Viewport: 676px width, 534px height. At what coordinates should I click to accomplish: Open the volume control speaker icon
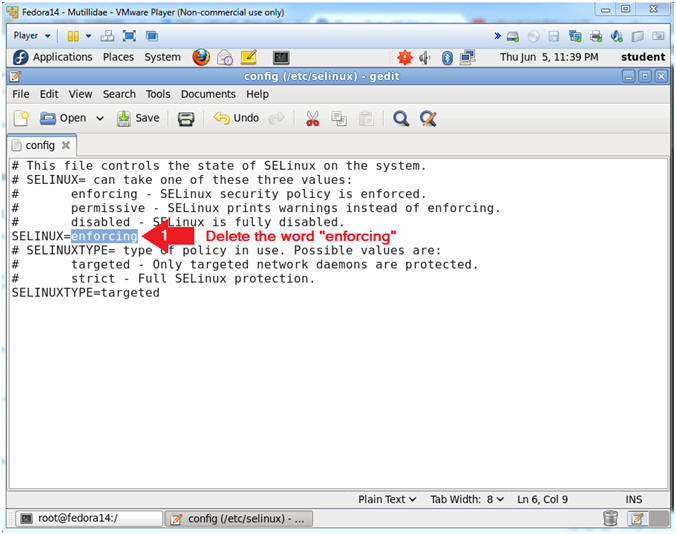[425, 57]
